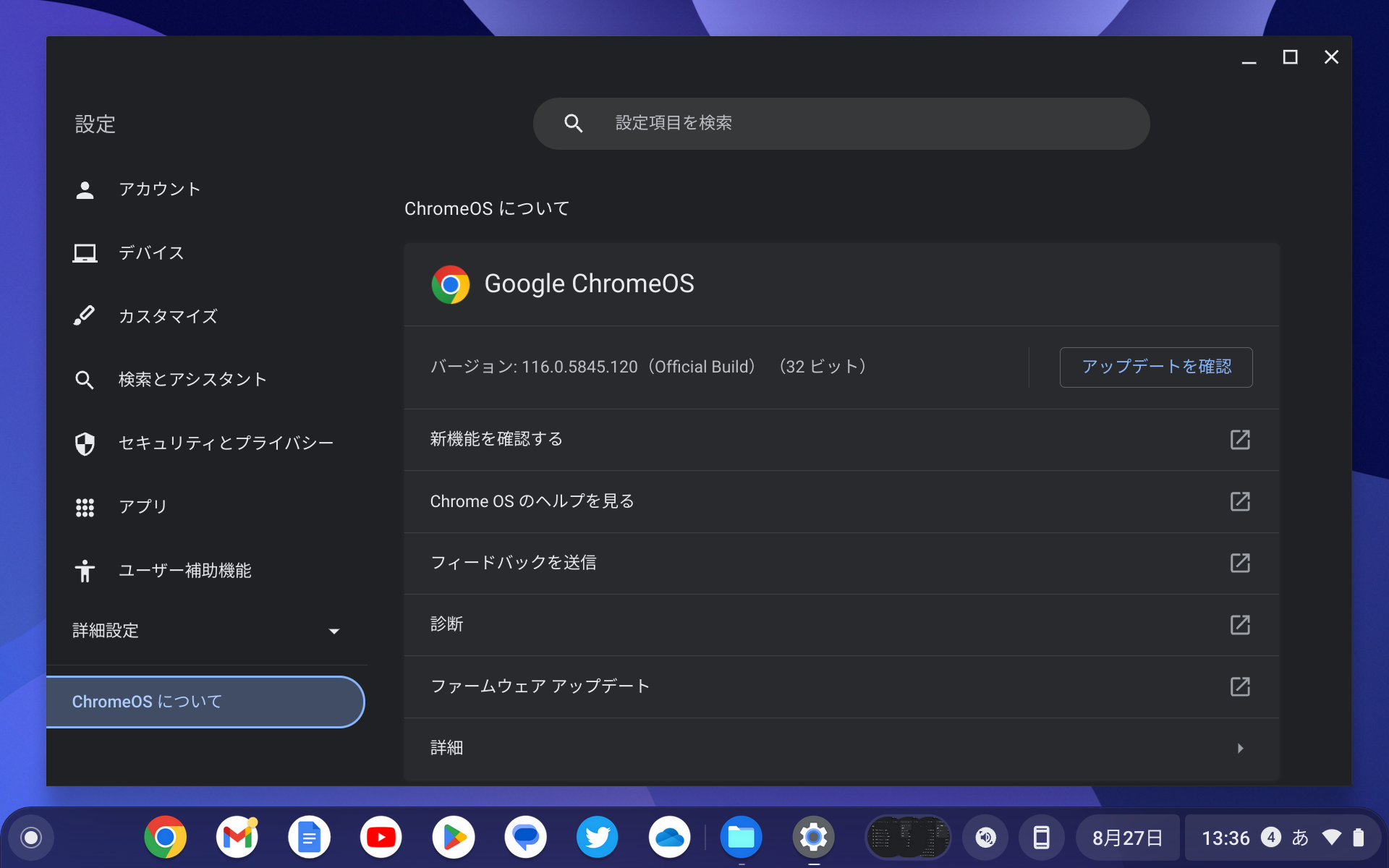1389x868 pixels.
Task: Click the Google ChromeOS logo icon
Action: coord(450,284)
